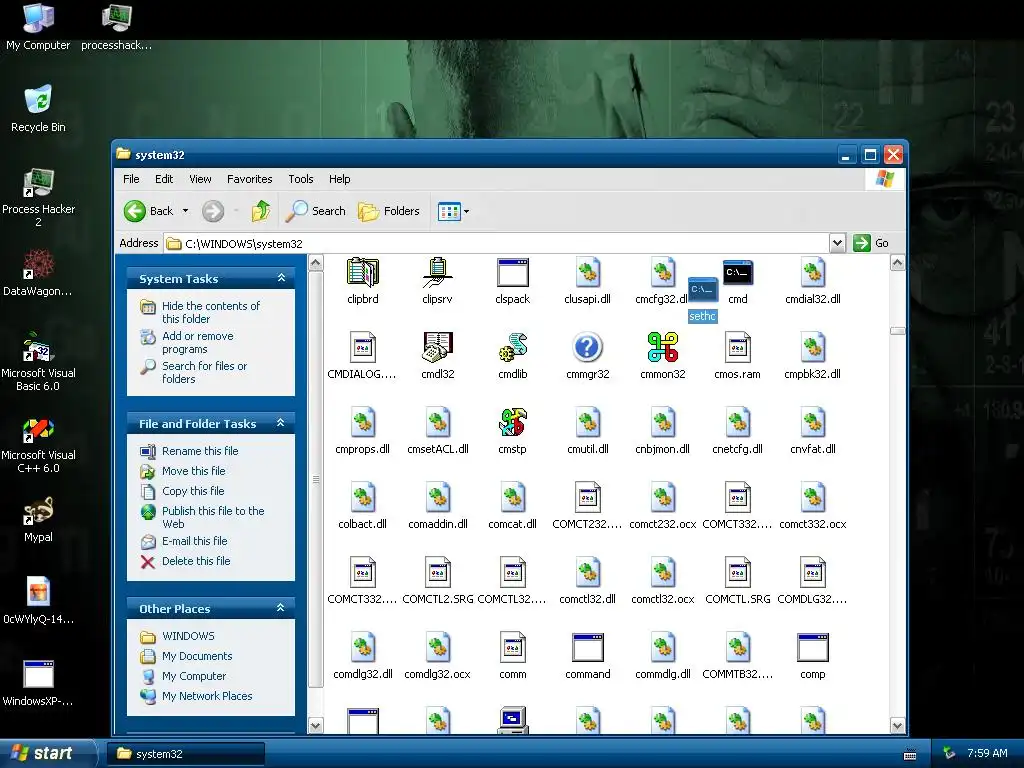Select the cmdlib script icon
Screen dimensions: 1024x768
tap(513, 347)
